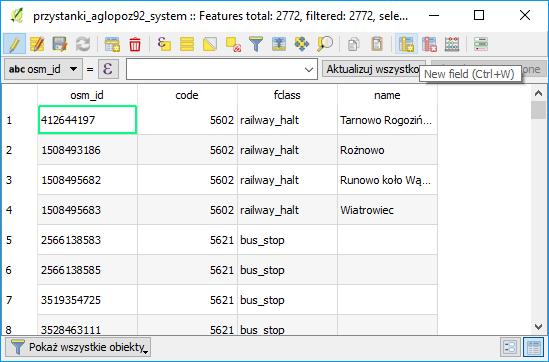Open expression dialog epsilon button
549x362 pixels.
(108, 69)
